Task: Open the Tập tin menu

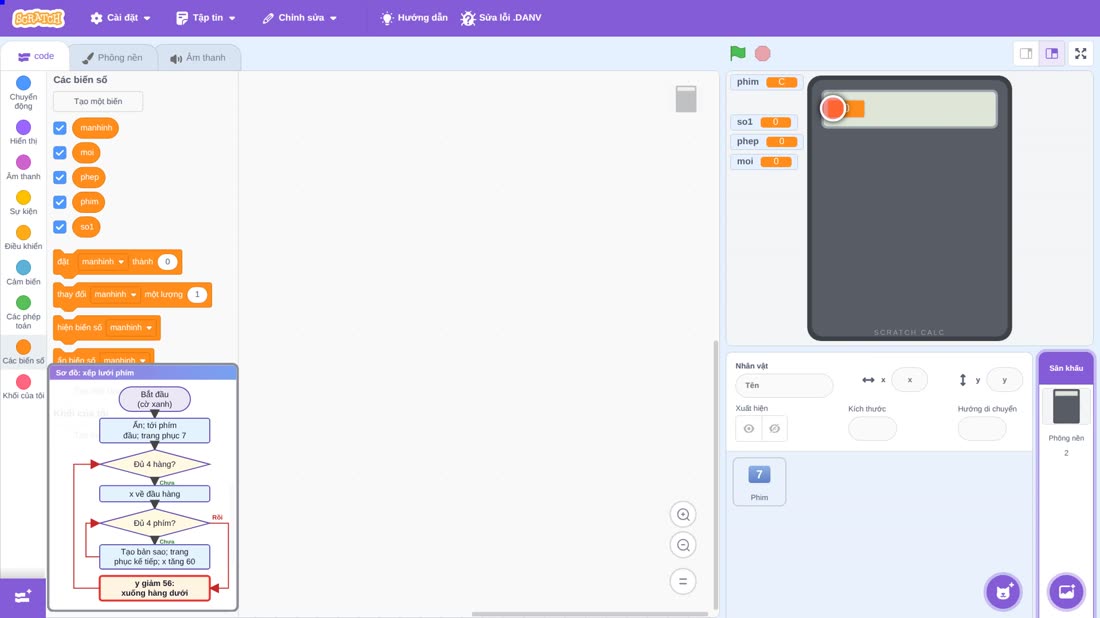Action: (x=206, y=18)
